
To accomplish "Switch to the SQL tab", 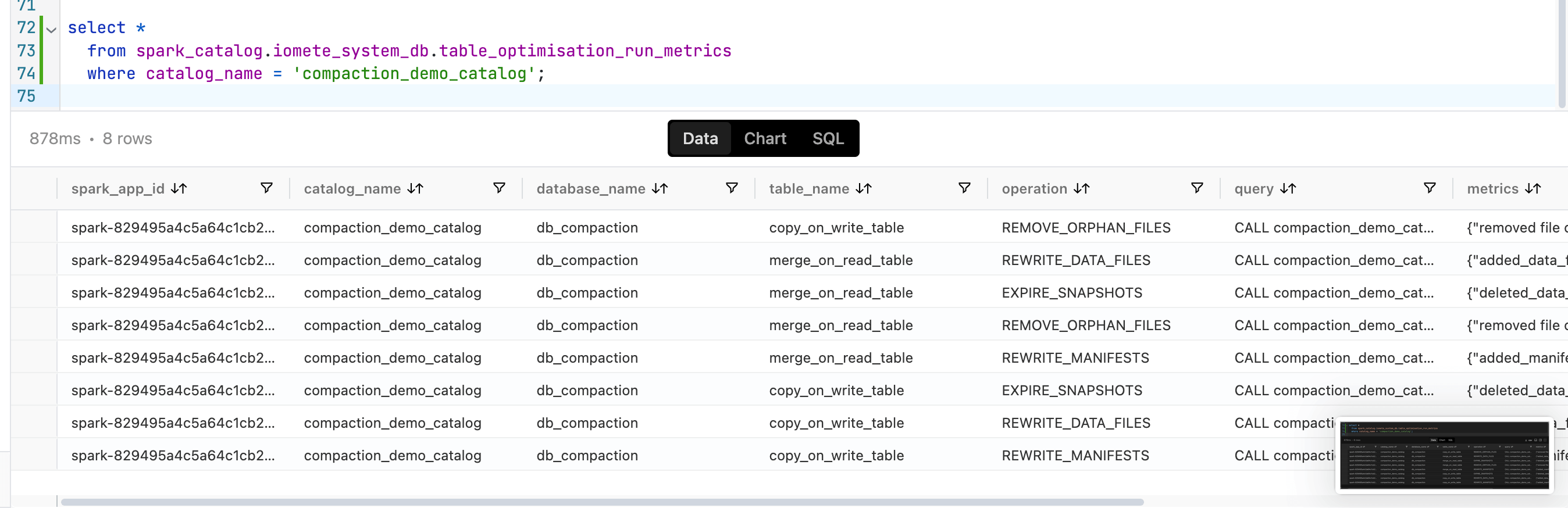I will tap(828, 139).
